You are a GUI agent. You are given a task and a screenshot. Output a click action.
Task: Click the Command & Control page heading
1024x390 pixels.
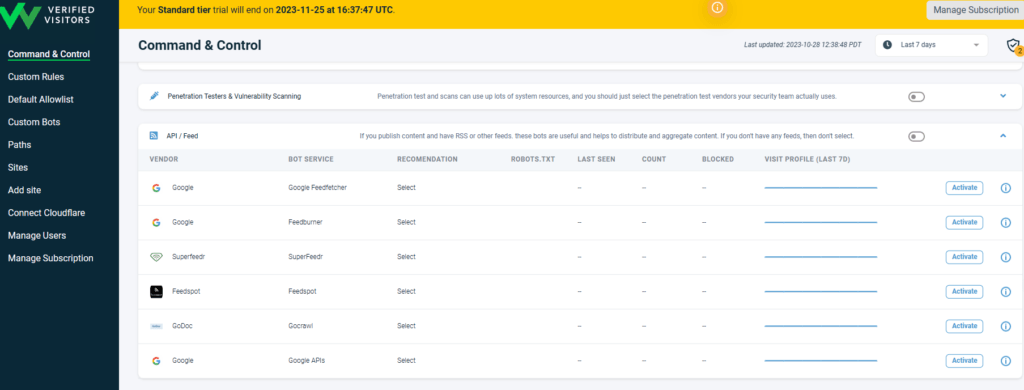click(200, 45)
